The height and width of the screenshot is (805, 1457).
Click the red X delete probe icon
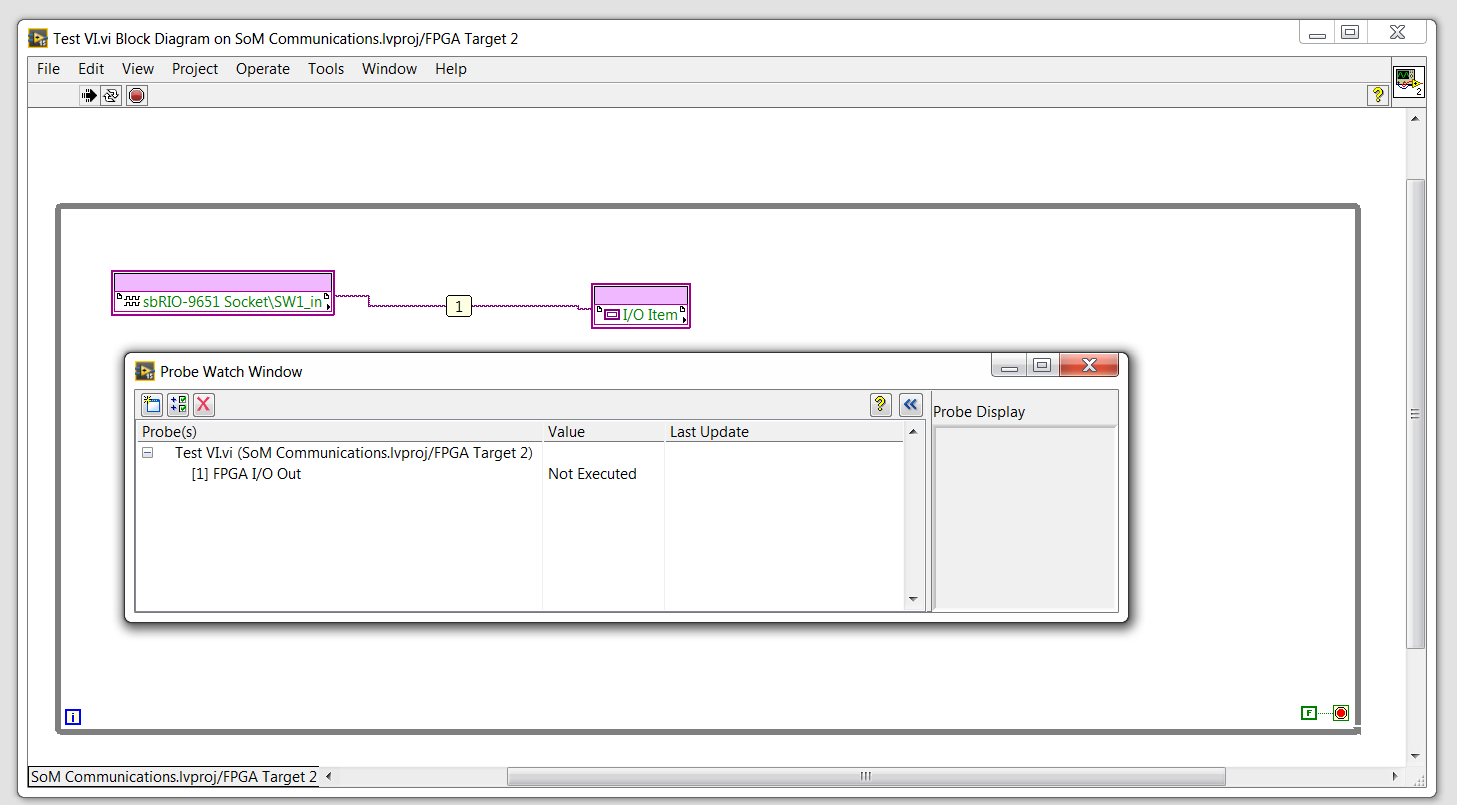(204, 404)
